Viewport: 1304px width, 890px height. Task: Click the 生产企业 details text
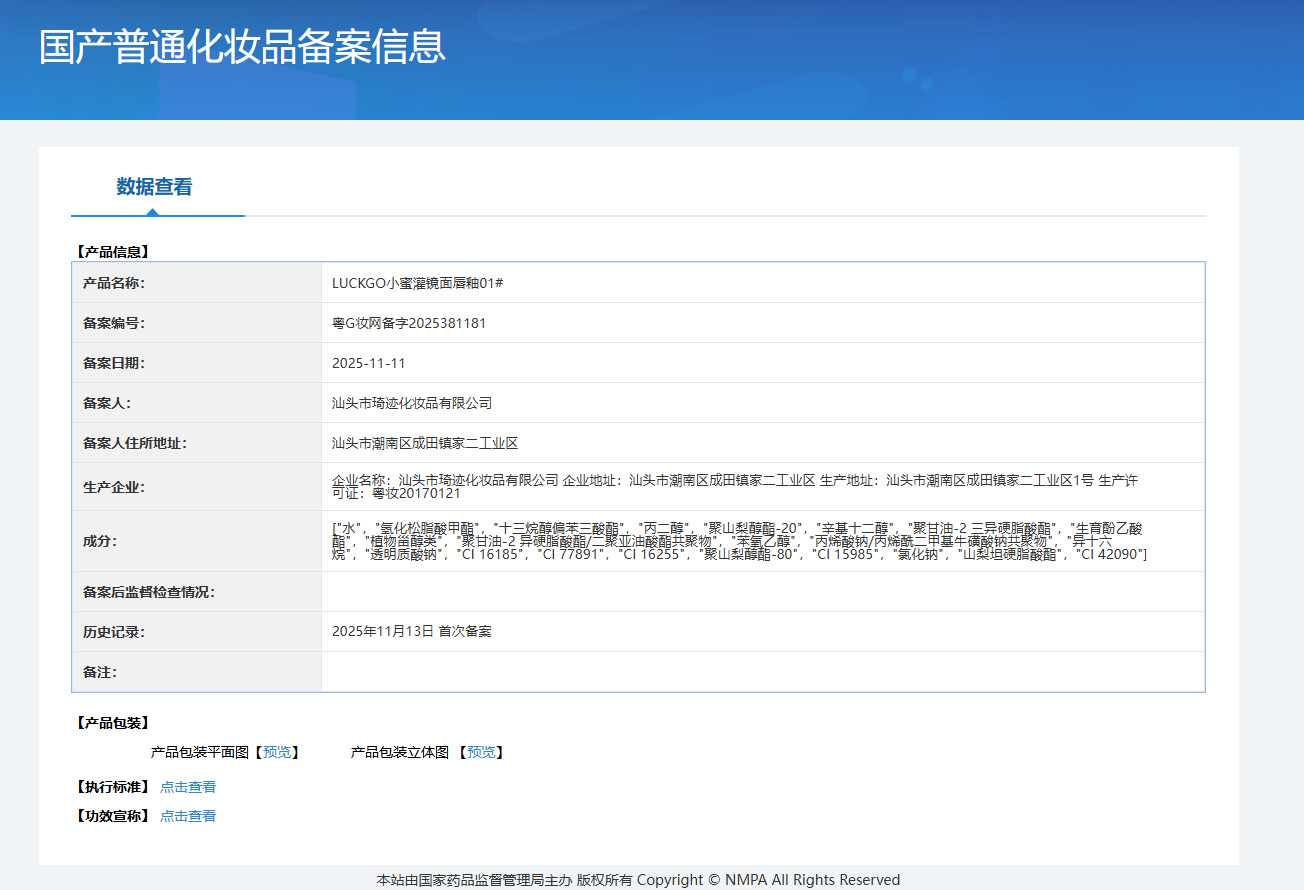735,487
